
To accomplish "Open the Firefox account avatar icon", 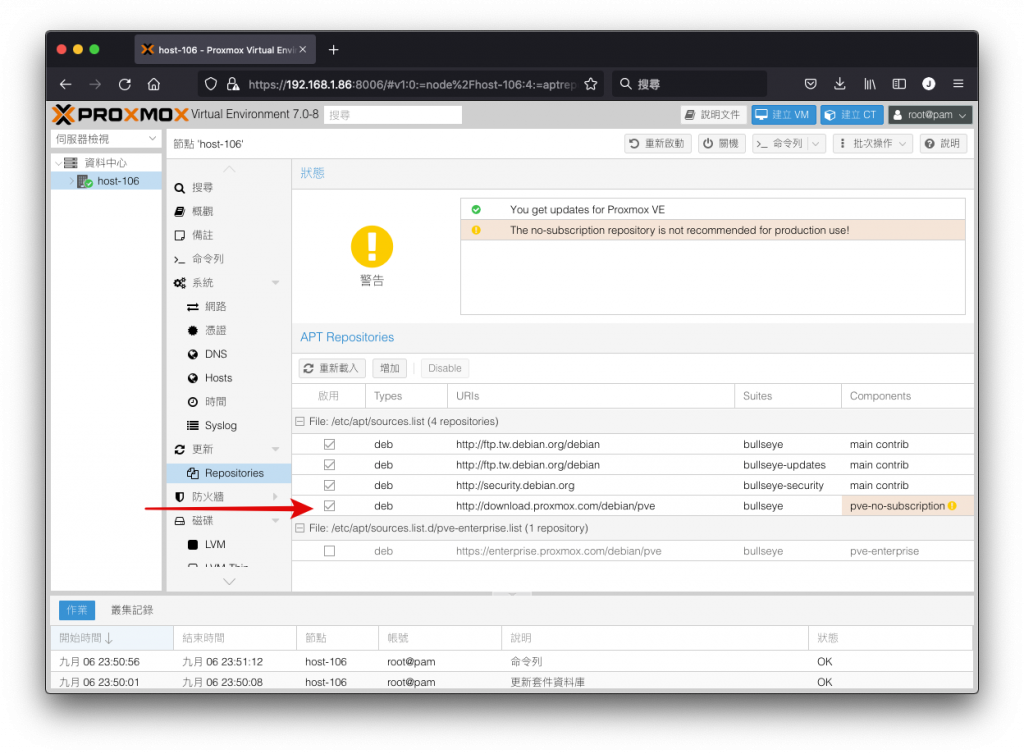I will pyautogui.click(x=929, y=84).
